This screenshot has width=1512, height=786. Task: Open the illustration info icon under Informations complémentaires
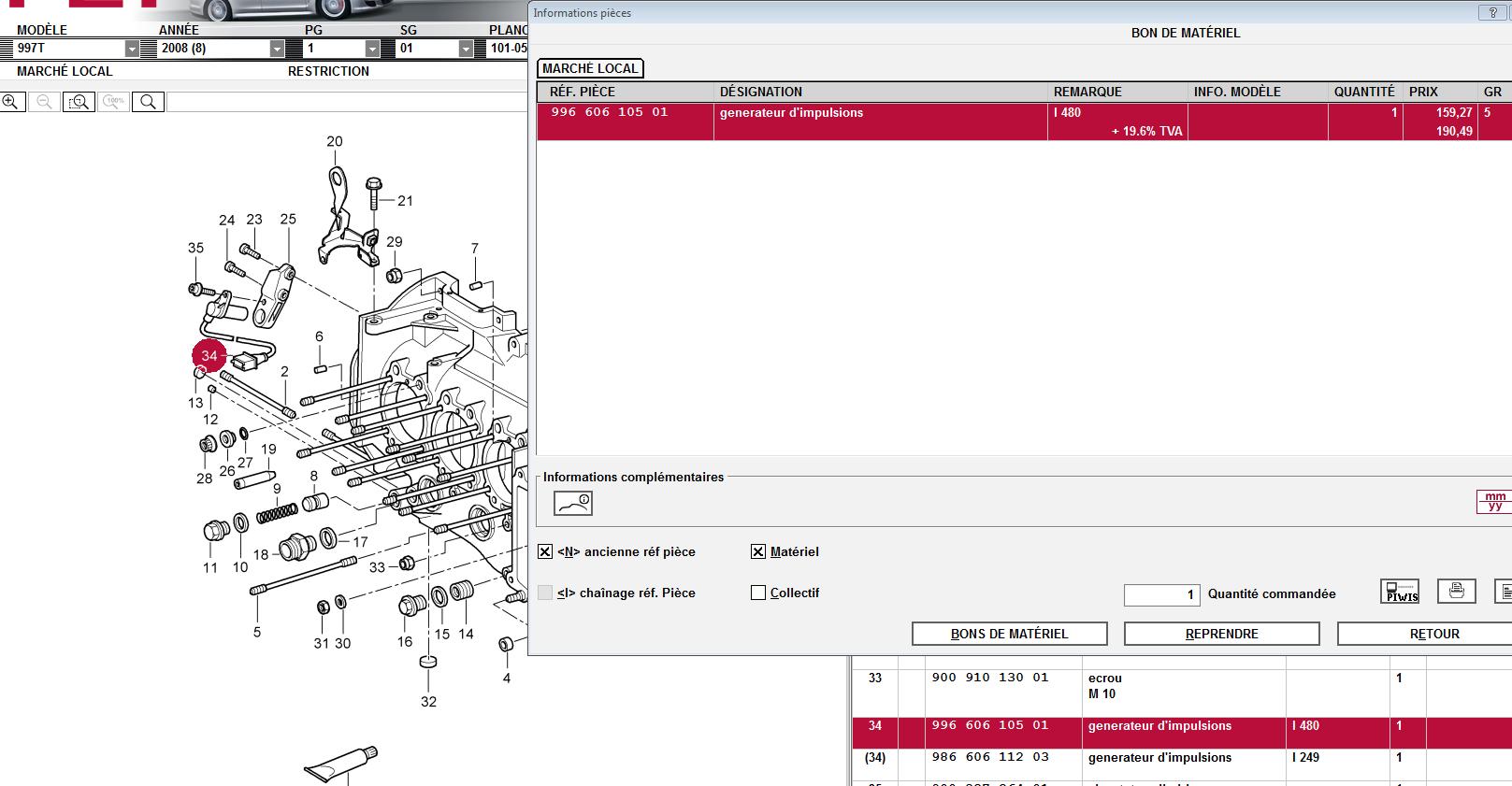[x=573, y=503]
